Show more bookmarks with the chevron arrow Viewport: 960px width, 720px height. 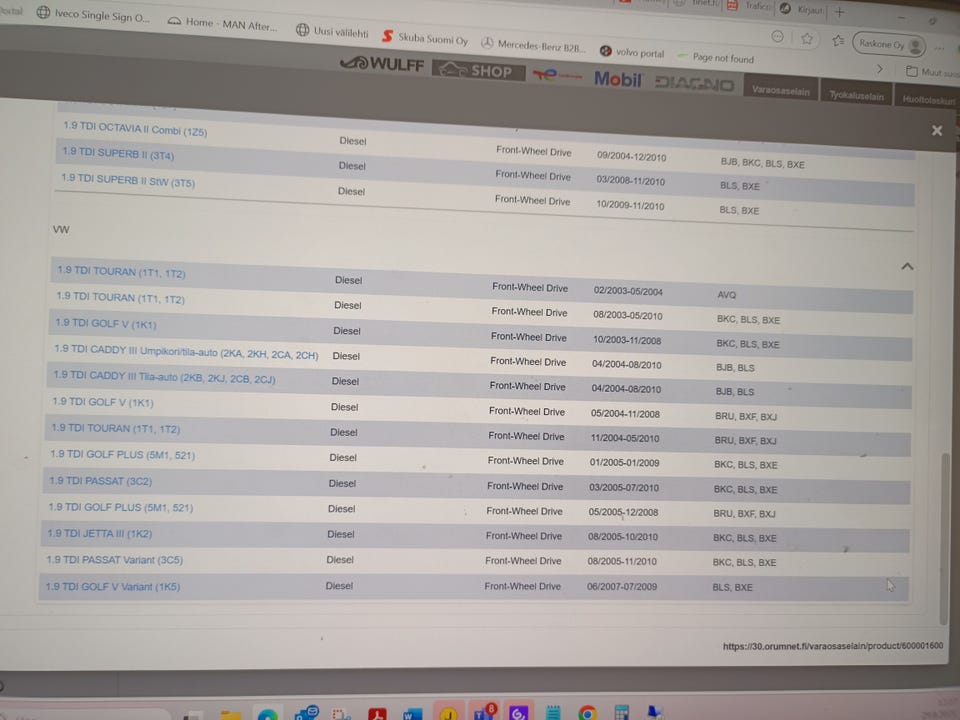click(880, 69)
